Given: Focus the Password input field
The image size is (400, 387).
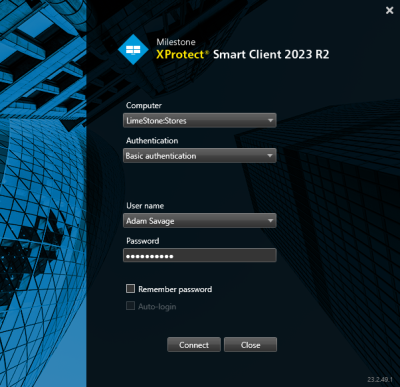Looking at the screenshot, I should (x=200, y=256).
